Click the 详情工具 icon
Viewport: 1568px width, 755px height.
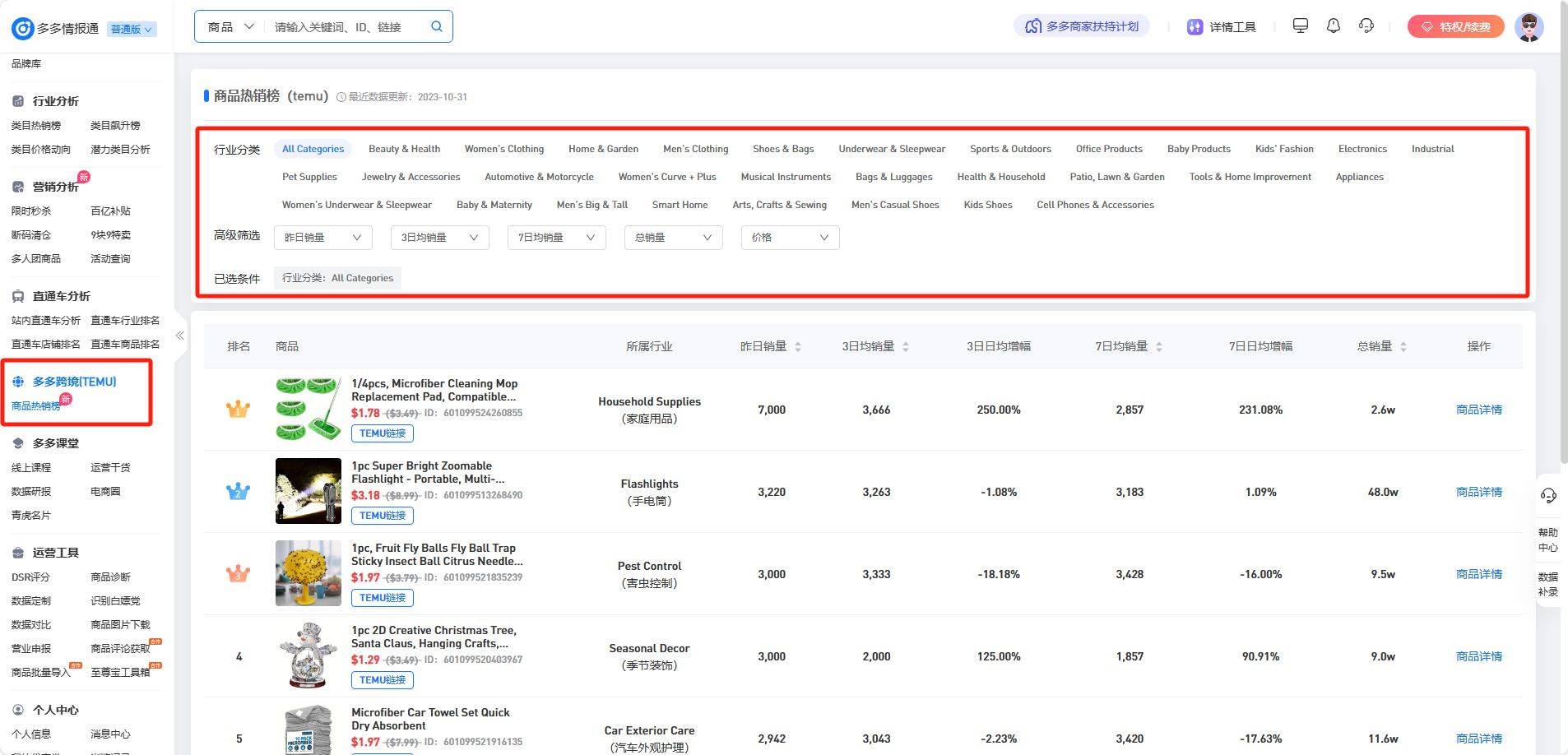click(x=1195, y=27)
